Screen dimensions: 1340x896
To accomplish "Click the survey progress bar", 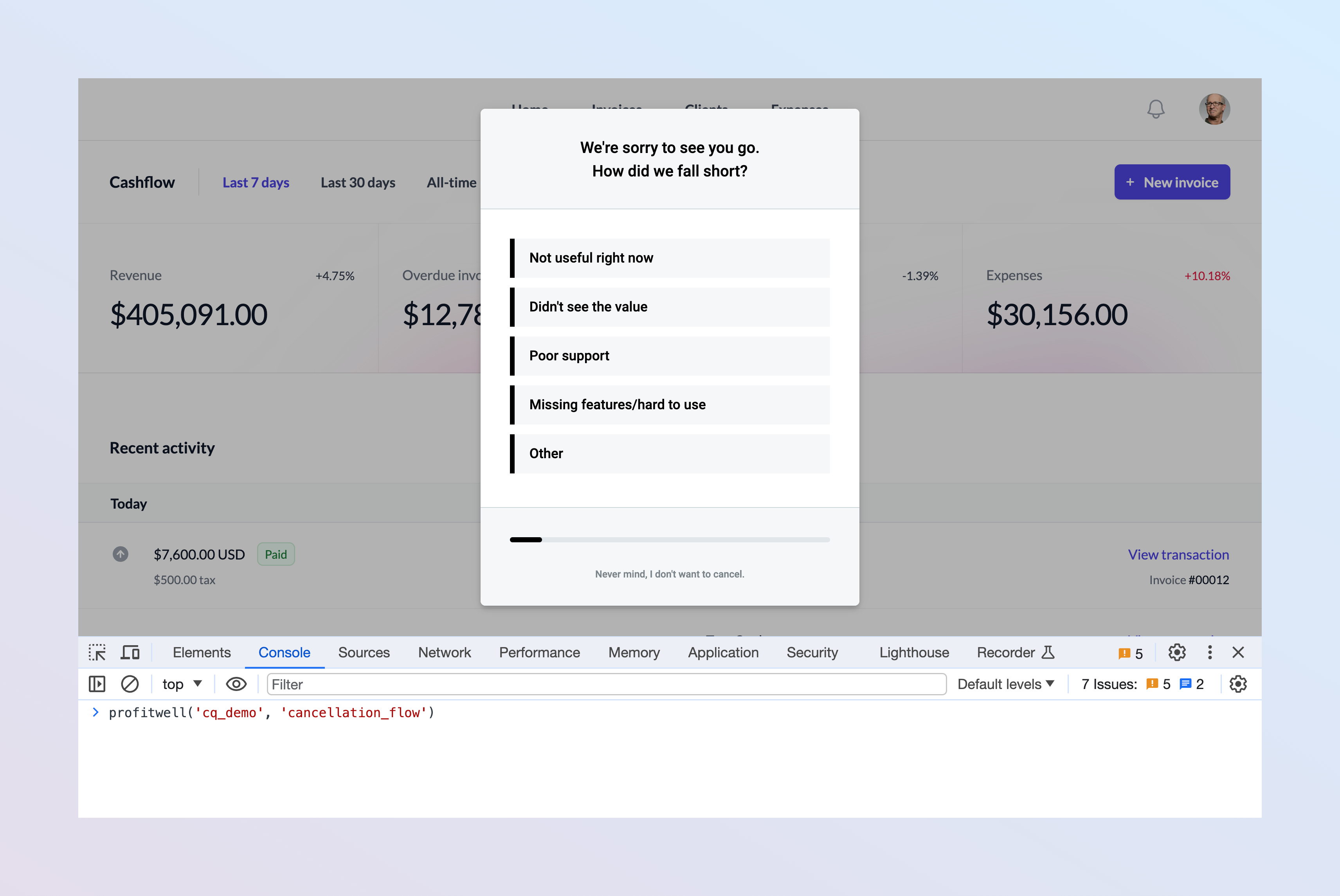I will 669,540.
